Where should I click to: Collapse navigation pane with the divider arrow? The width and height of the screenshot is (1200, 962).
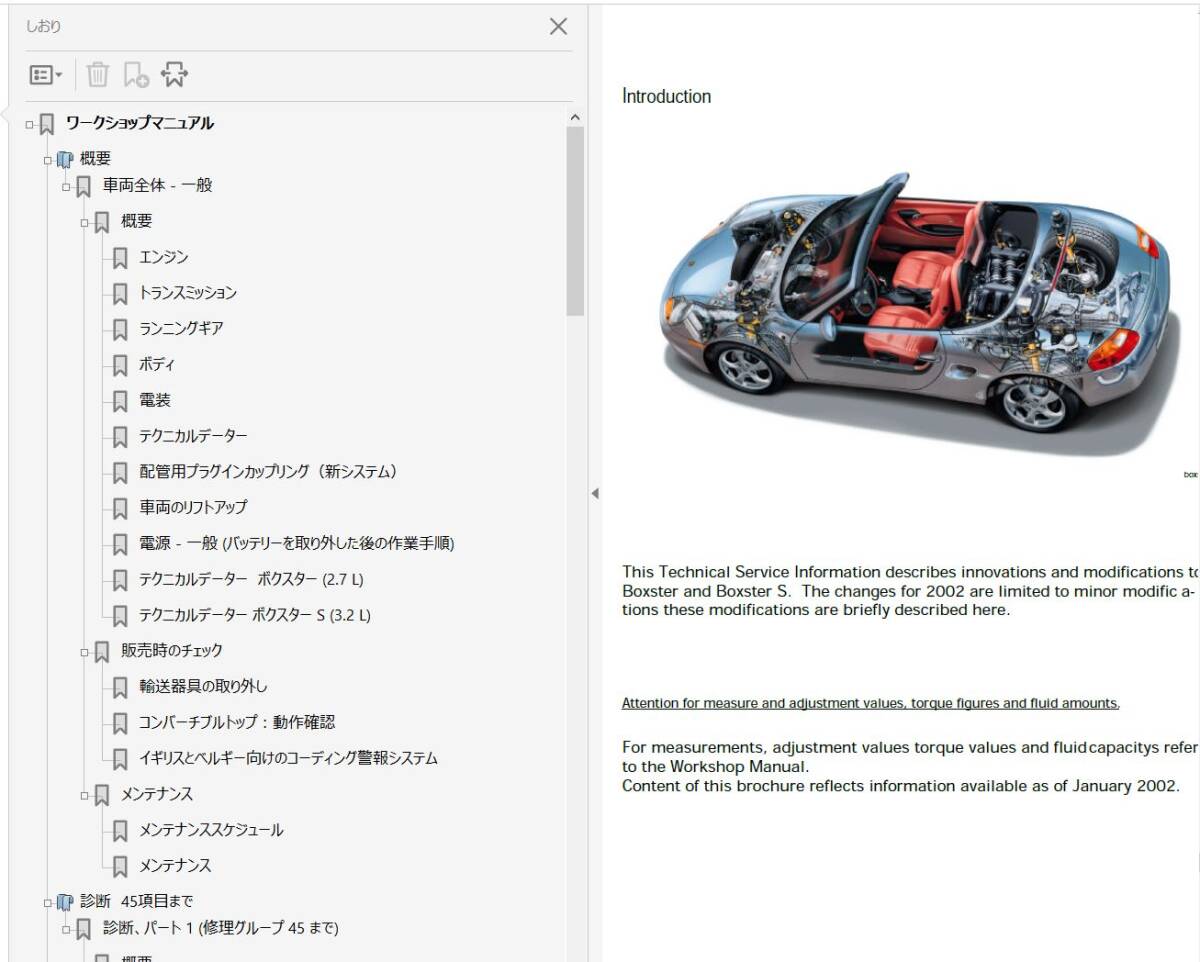[x=594, y=493]
